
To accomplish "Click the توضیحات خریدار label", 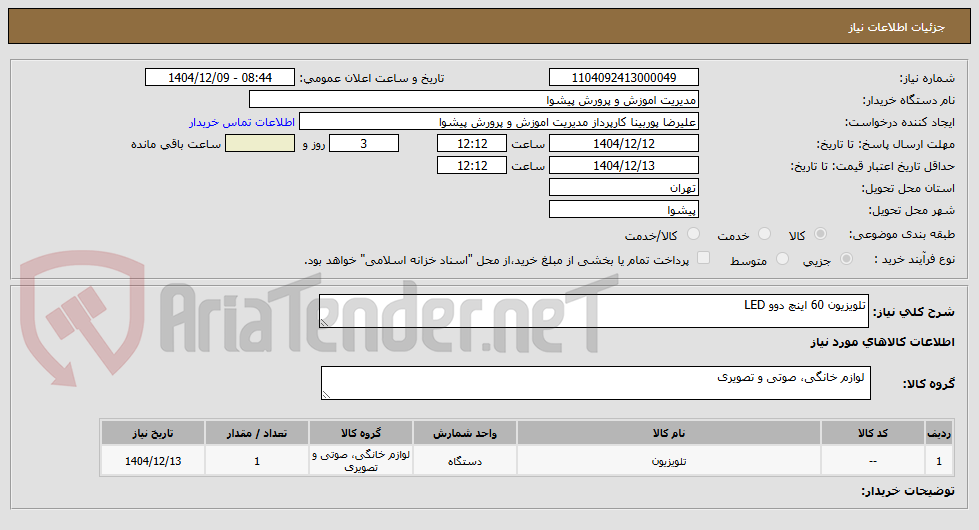I will click(908, 491).
